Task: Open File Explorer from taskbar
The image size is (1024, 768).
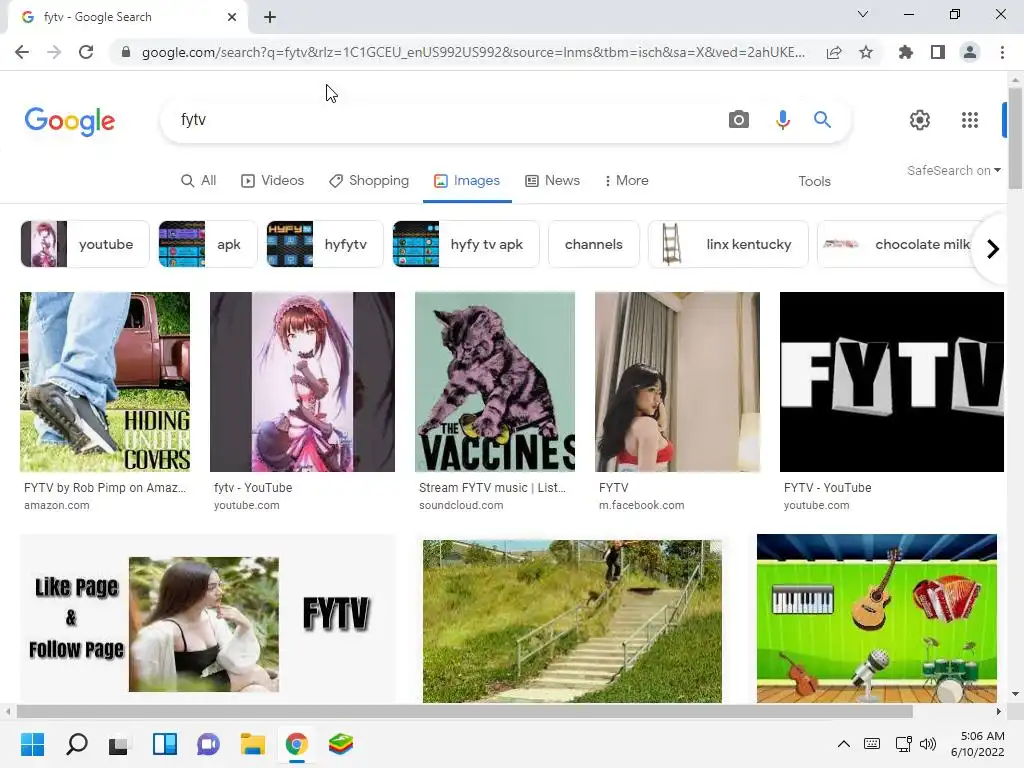Action: click(x=253, y=744)
